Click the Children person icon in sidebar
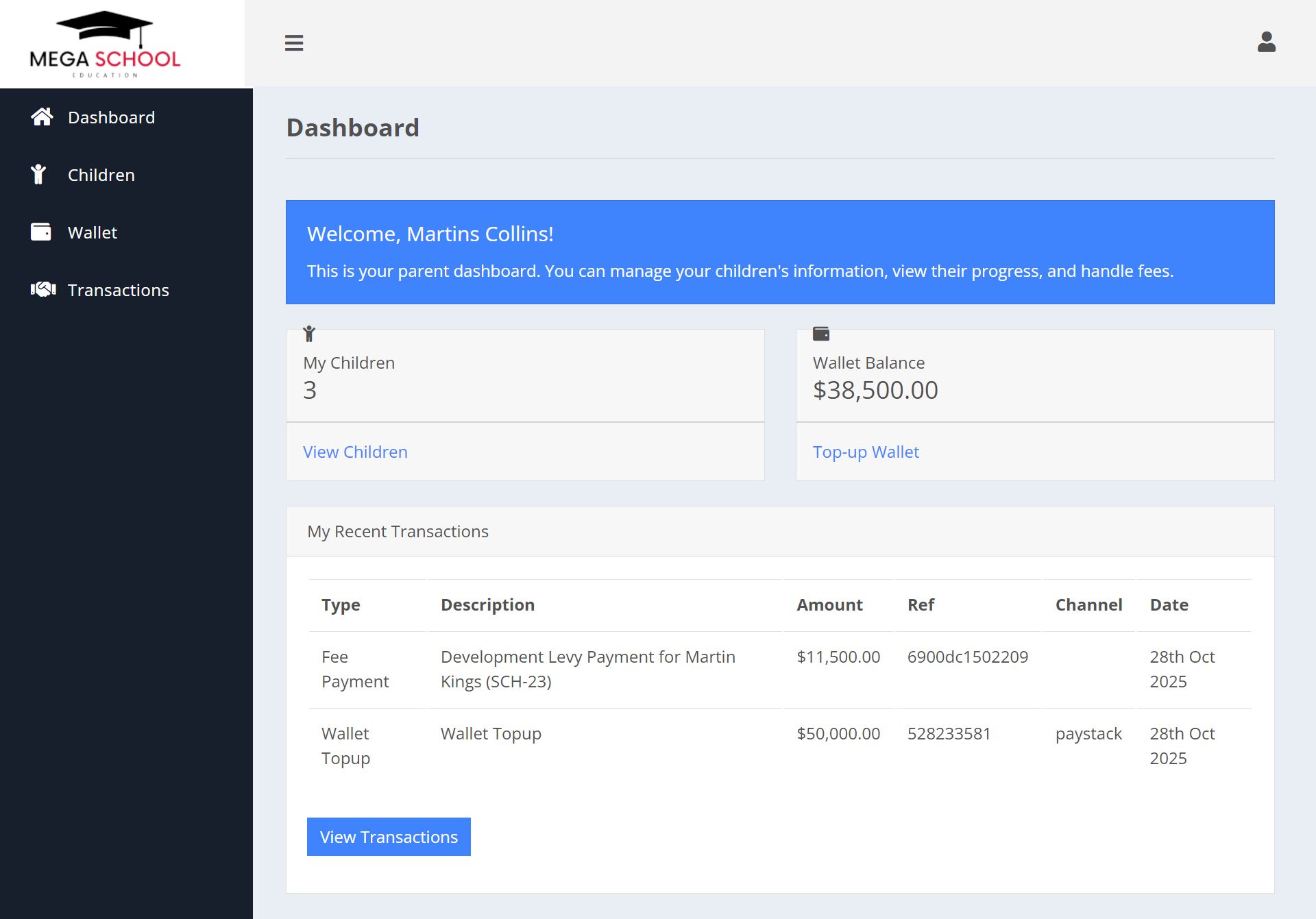 click(39, 175)
